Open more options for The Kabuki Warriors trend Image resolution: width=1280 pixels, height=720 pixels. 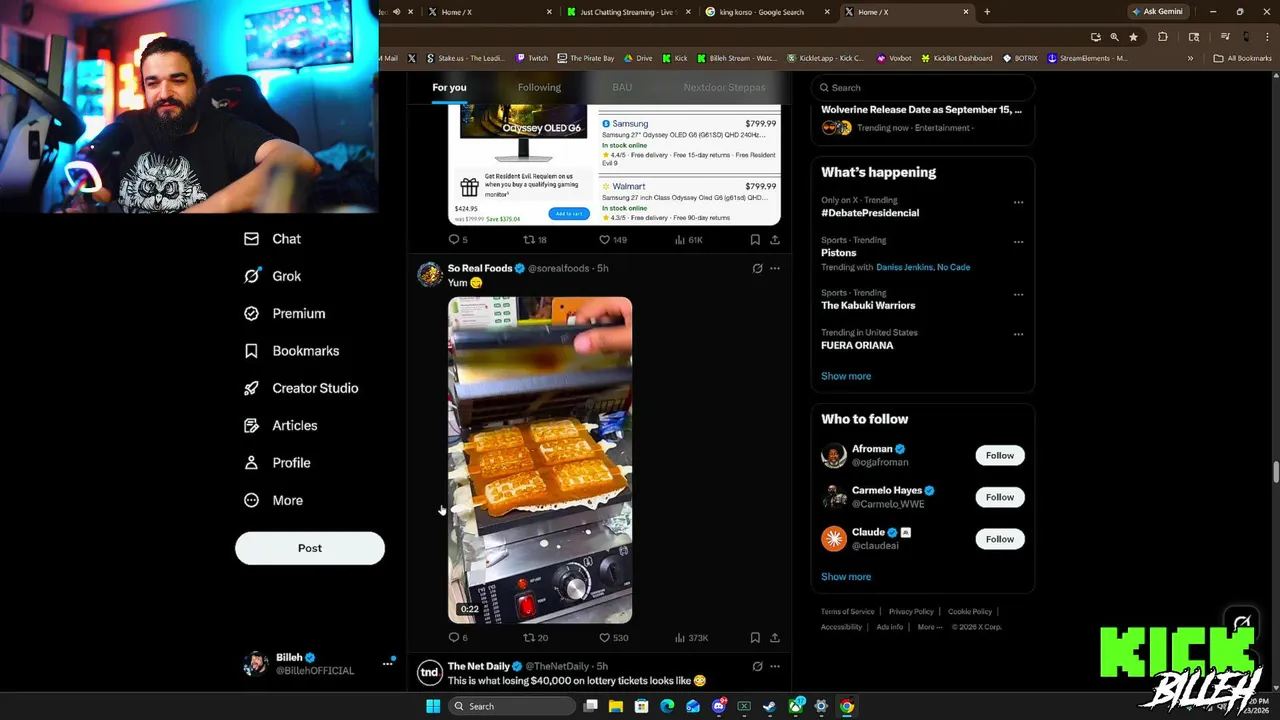(1018, 295)
